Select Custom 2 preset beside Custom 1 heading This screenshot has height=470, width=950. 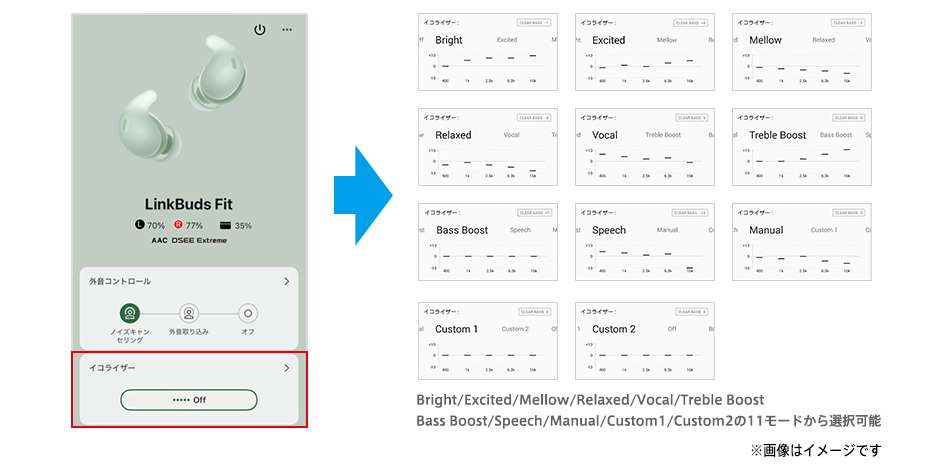[x=515, y=329]
